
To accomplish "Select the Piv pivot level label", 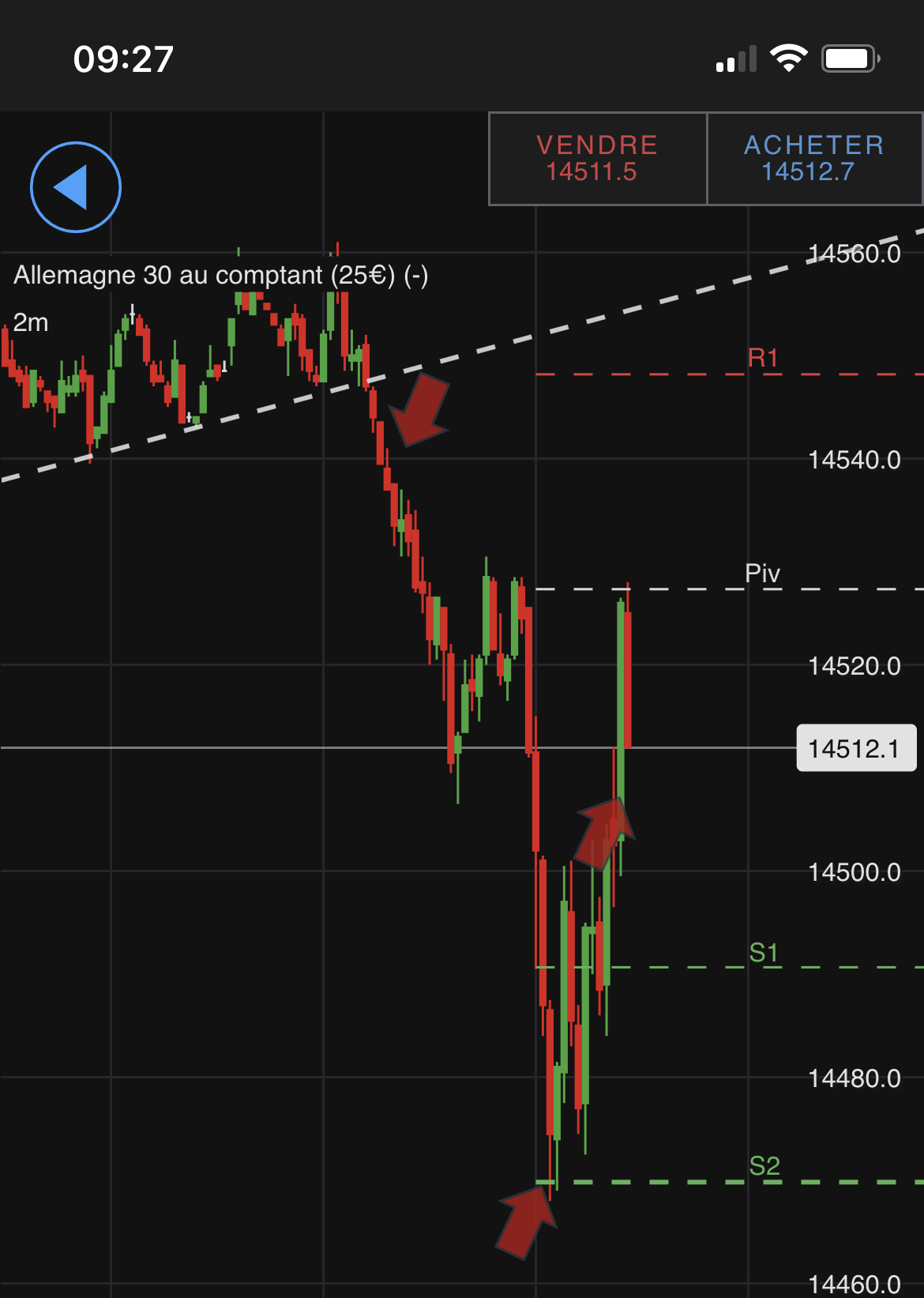I will click(762, 573).
